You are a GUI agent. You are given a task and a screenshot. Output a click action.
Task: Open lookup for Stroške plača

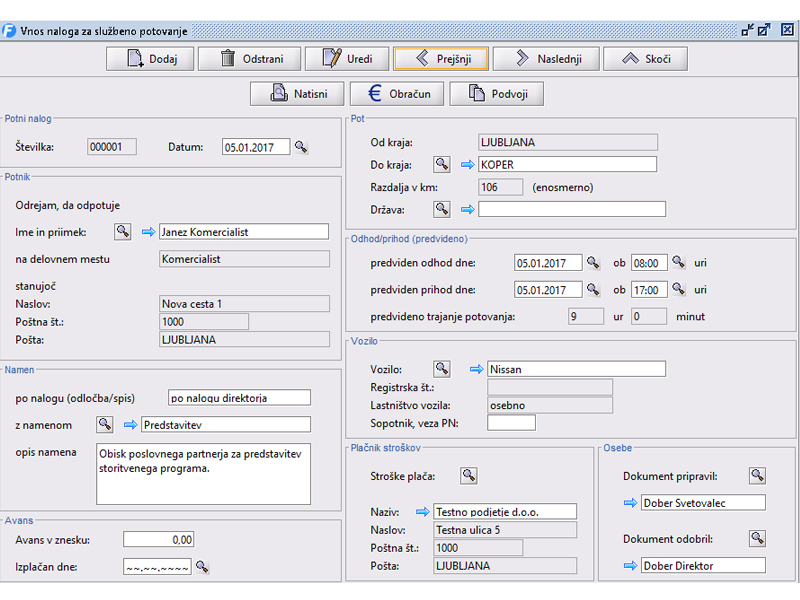[469, 476]
